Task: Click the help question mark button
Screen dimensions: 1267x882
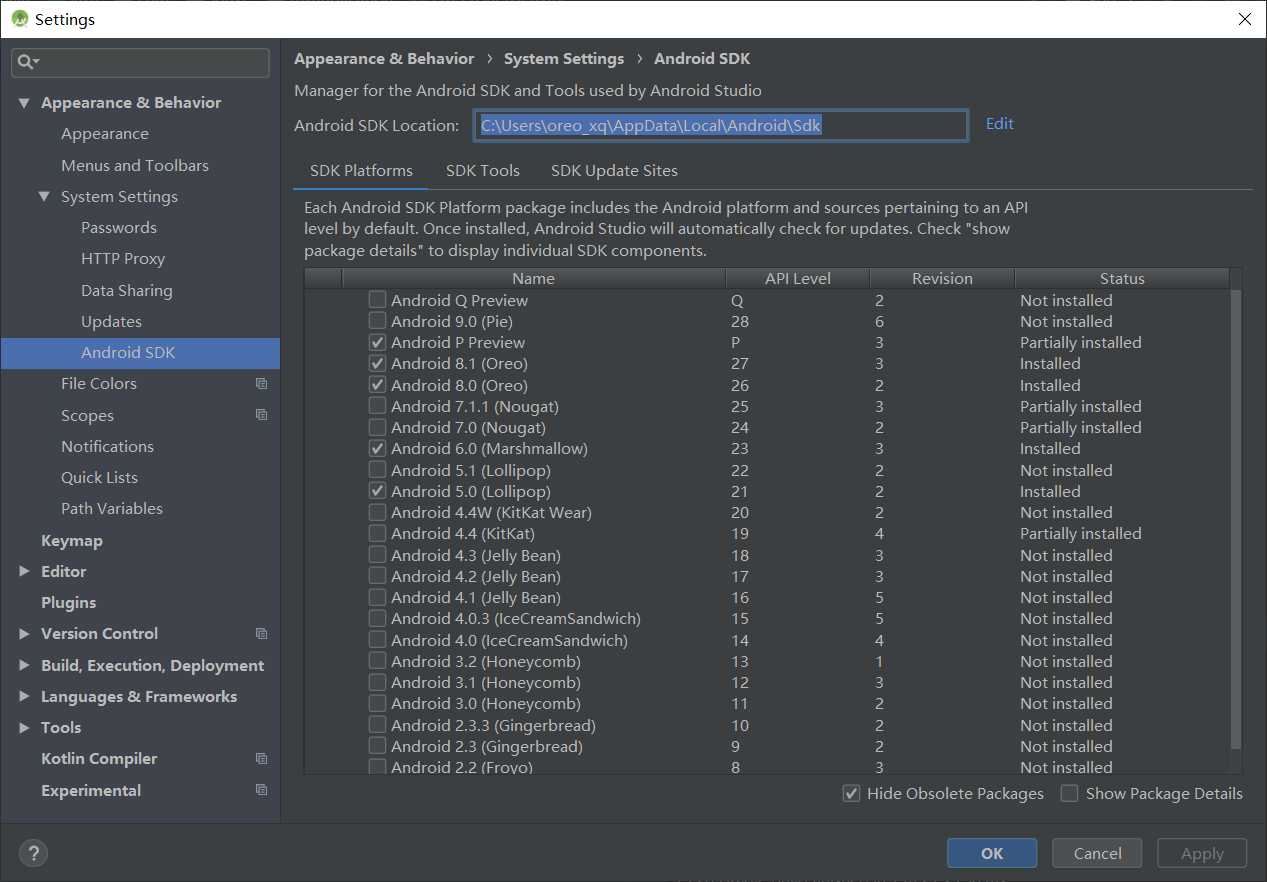Action: (34, 853)
